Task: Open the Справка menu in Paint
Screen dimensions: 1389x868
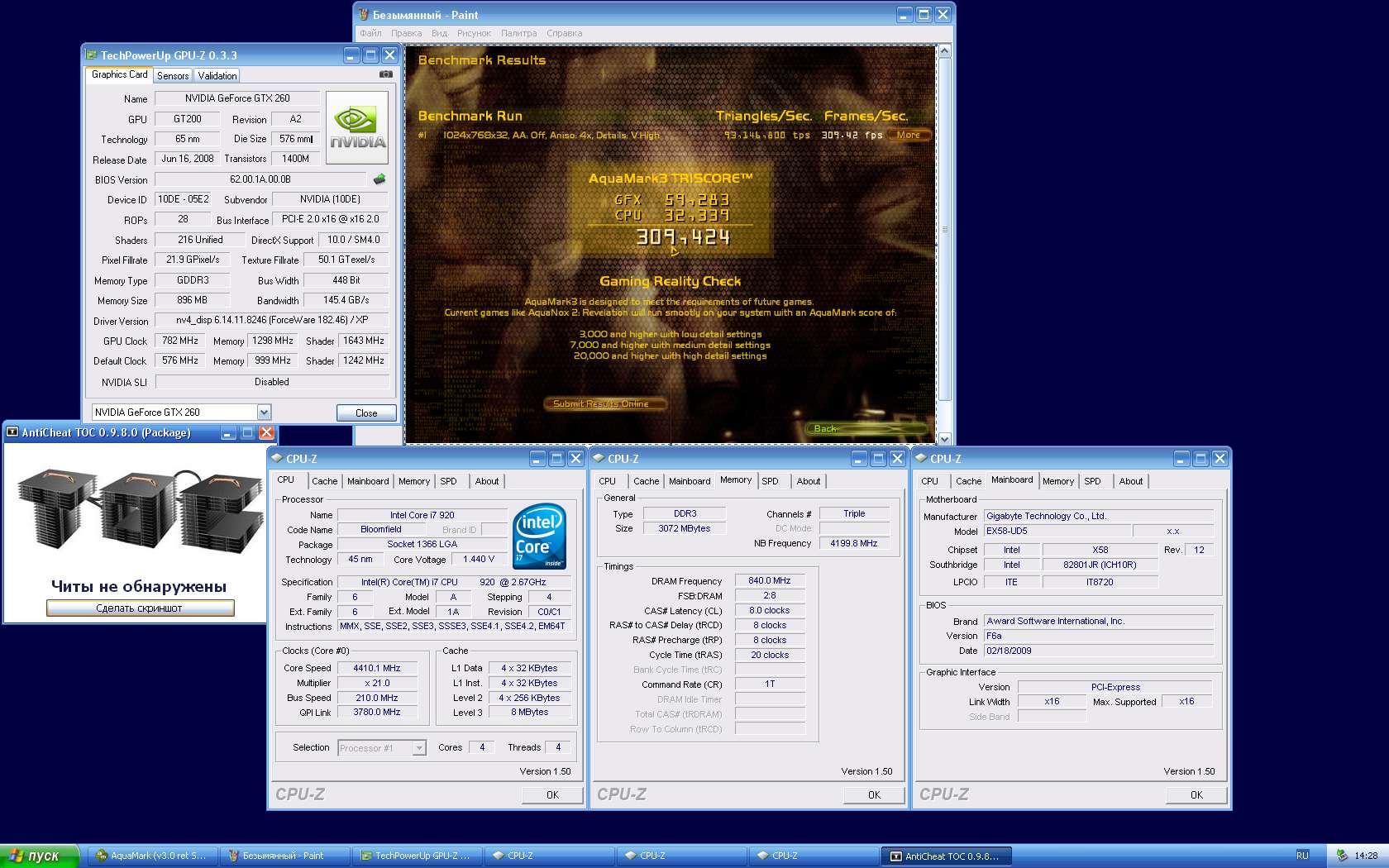Action: (564, 33)
